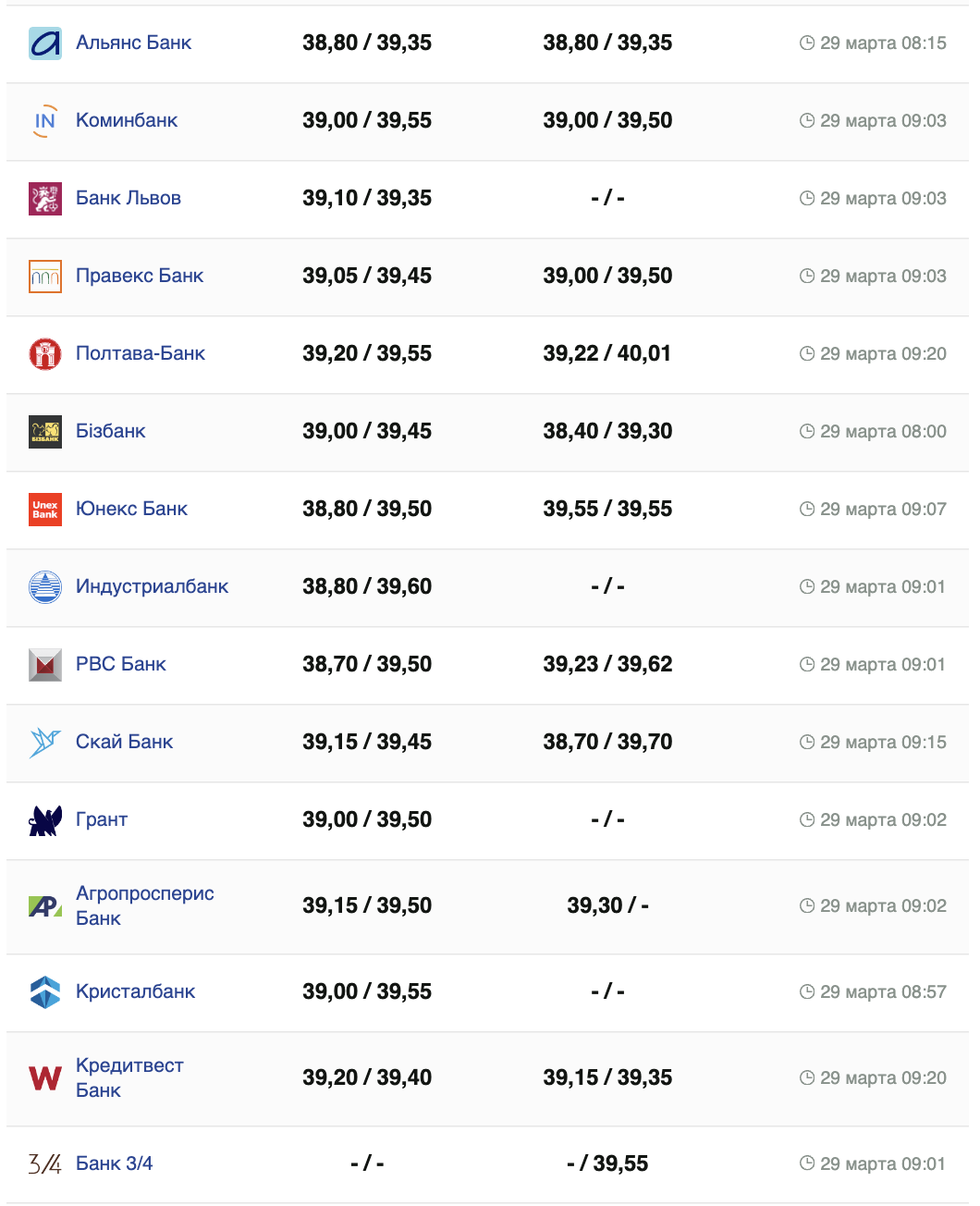The image size is (980, 1206).
Task: Click the Скай Банк bird logo
Action: [x=45, y=743]
